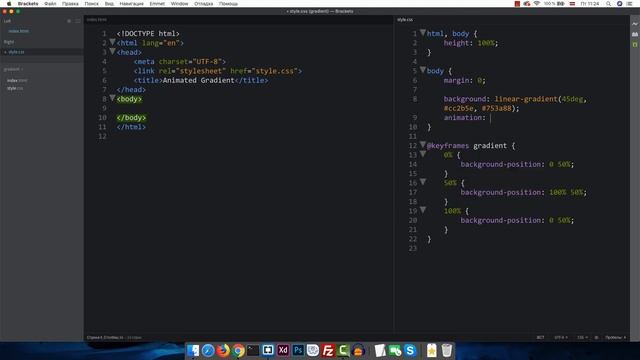Viewport: 640px width, 360px height.
Task: Open the Brackets application menu
Action: [x=28, y=4]
